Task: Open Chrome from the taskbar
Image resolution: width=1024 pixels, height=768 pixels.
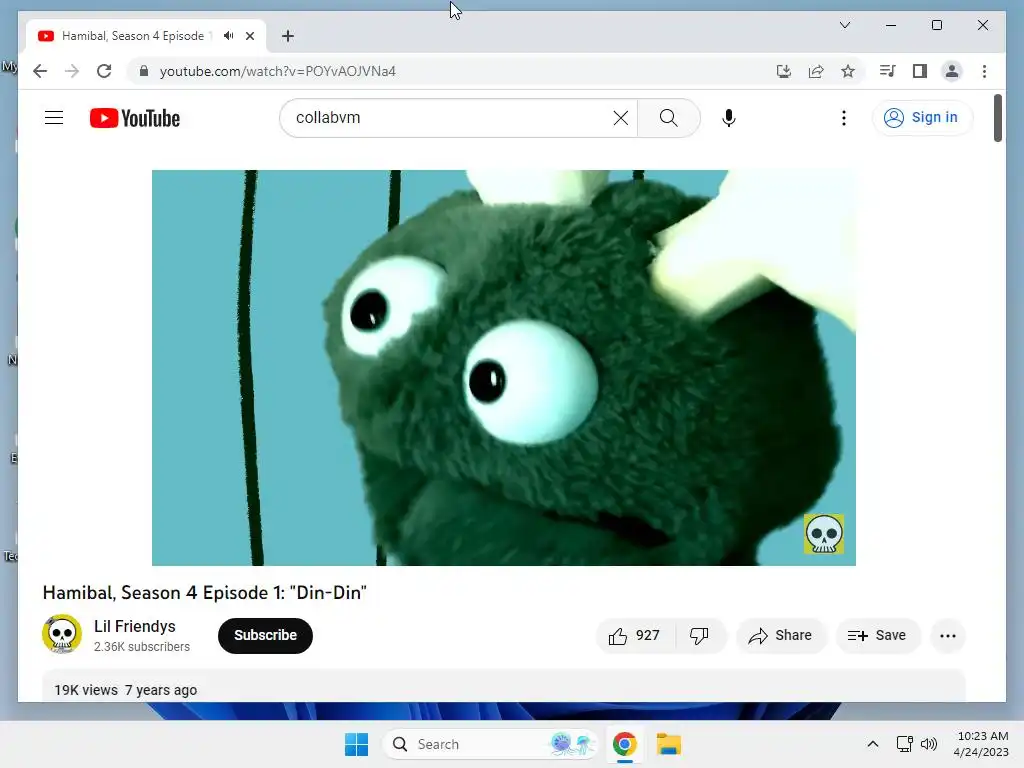Action: click(x=625, y=744)
